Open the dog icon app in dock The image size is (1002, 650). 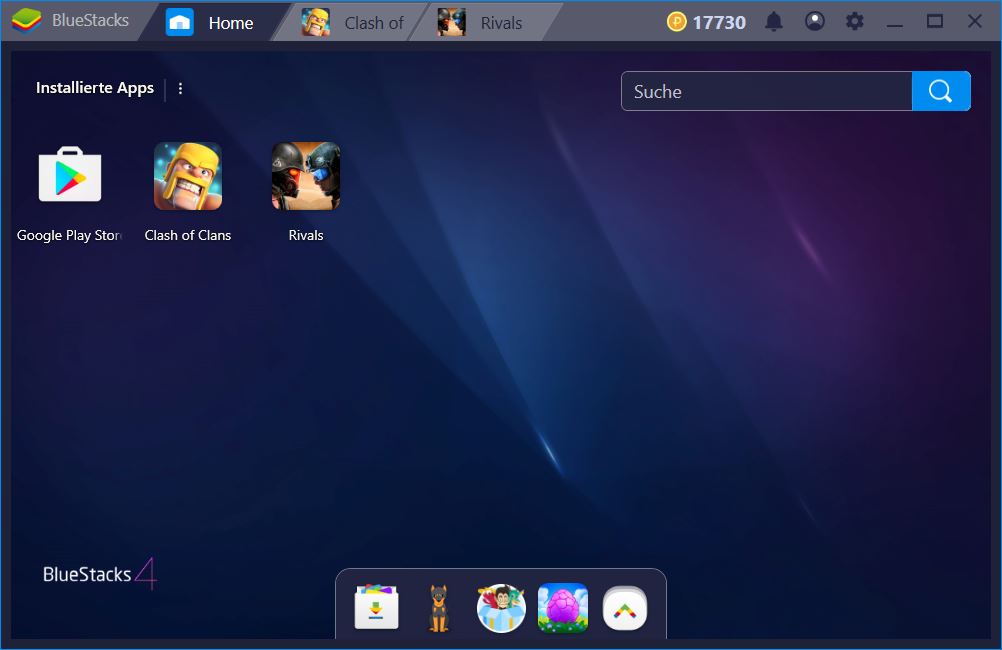[x=438, y=608]
